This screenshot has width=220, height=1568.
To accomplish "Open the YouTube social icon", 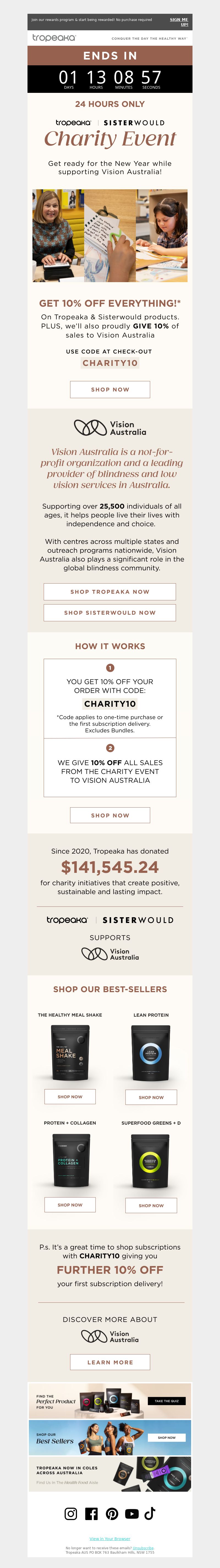I will click(x=132, y=1513).
